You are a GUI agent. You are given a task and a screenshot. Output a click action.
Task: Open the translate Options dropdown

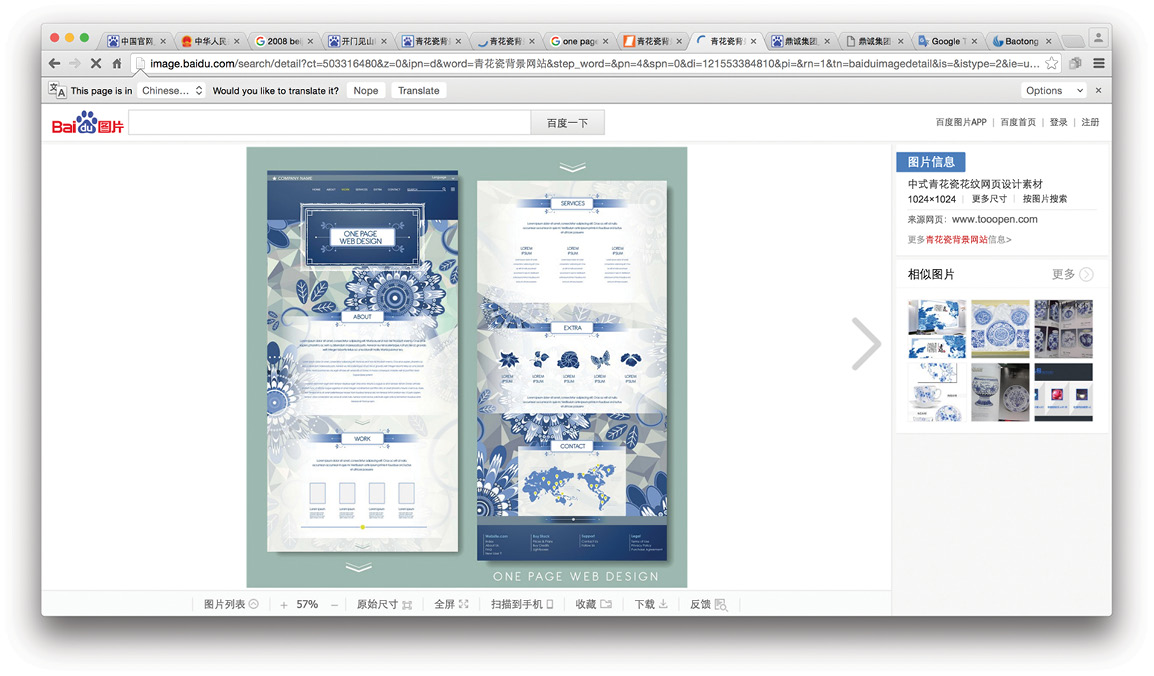(x=1054, y=90)
